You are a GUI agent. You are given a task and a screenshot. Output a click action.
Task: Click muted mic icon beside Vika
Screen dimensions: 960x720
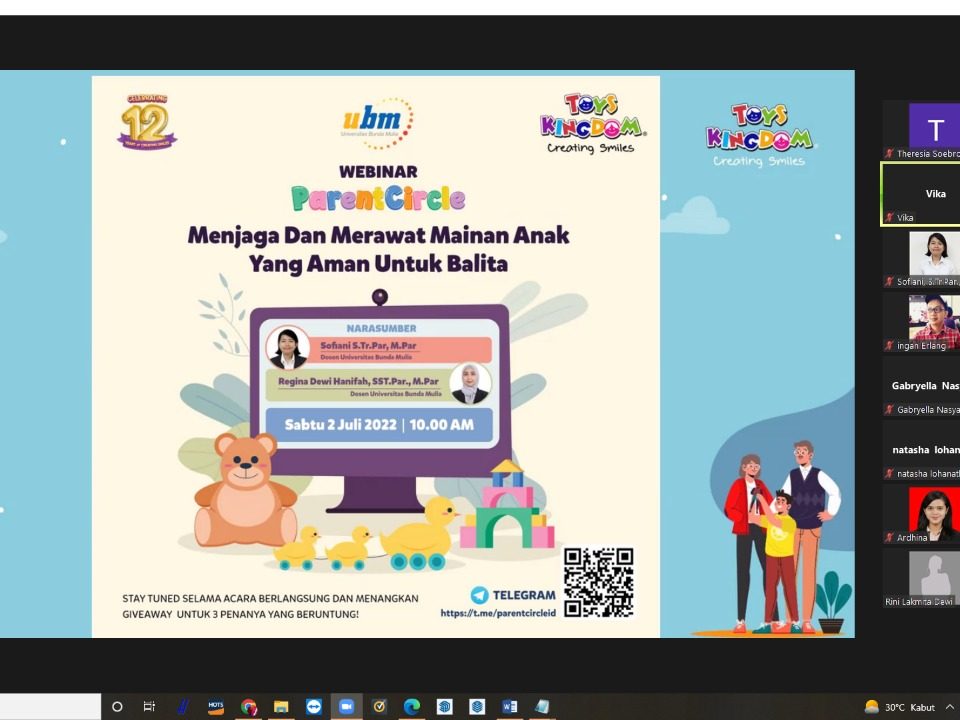pyautogui.click(x=889, y=217)
